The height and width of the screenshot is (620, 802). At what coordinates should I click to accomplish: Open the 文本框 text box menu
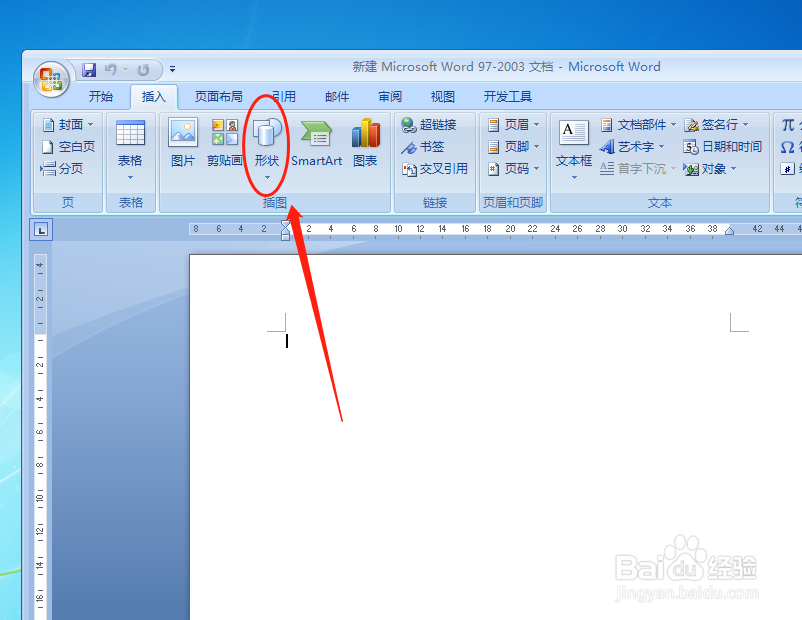pyautogui.click(x=574, y=149)
